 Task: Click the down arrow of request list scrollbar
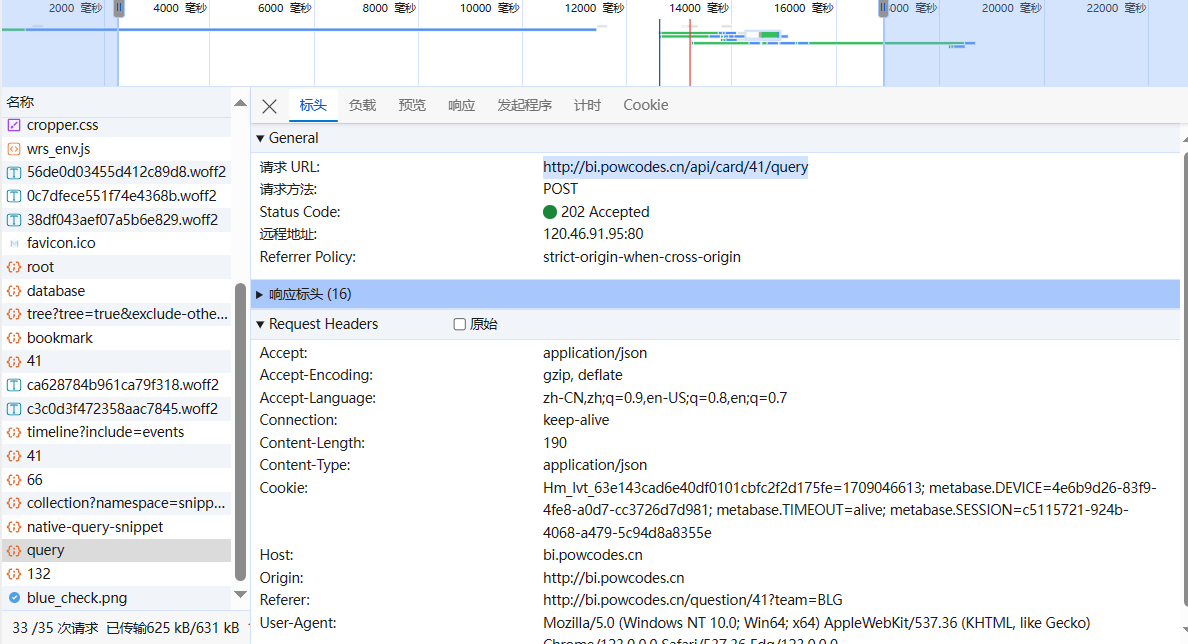click(240, 595)
